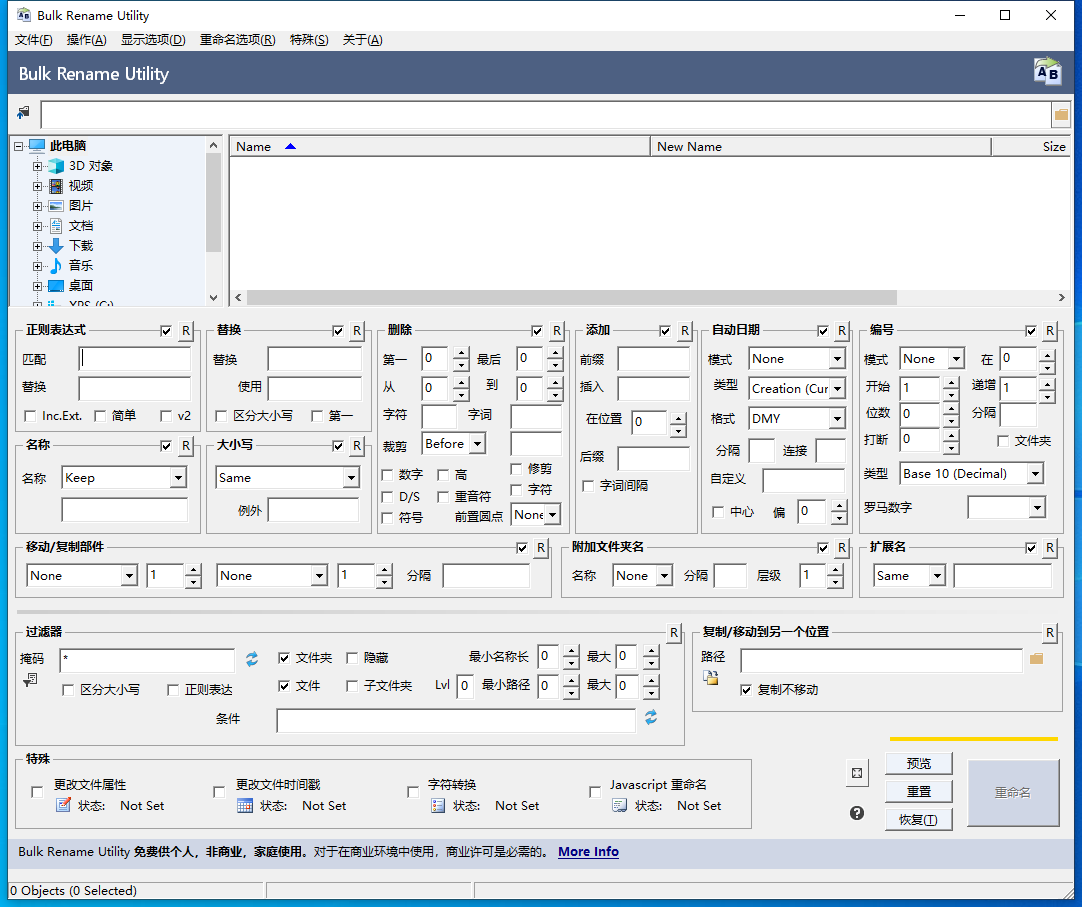Sort file list by Name column
Image resolution: width=1082 pixels, height=907 pixels.
click(x=439, y=146)
